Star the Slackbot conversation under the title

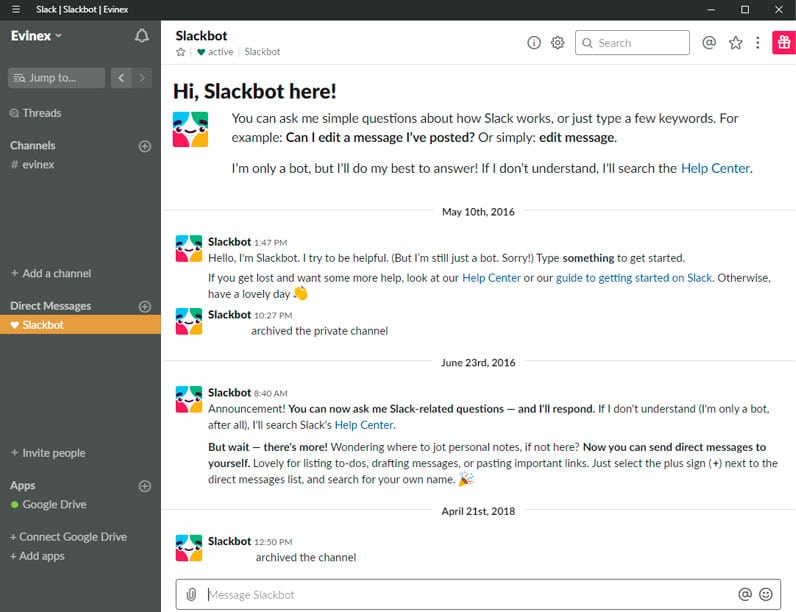point(180,52)
